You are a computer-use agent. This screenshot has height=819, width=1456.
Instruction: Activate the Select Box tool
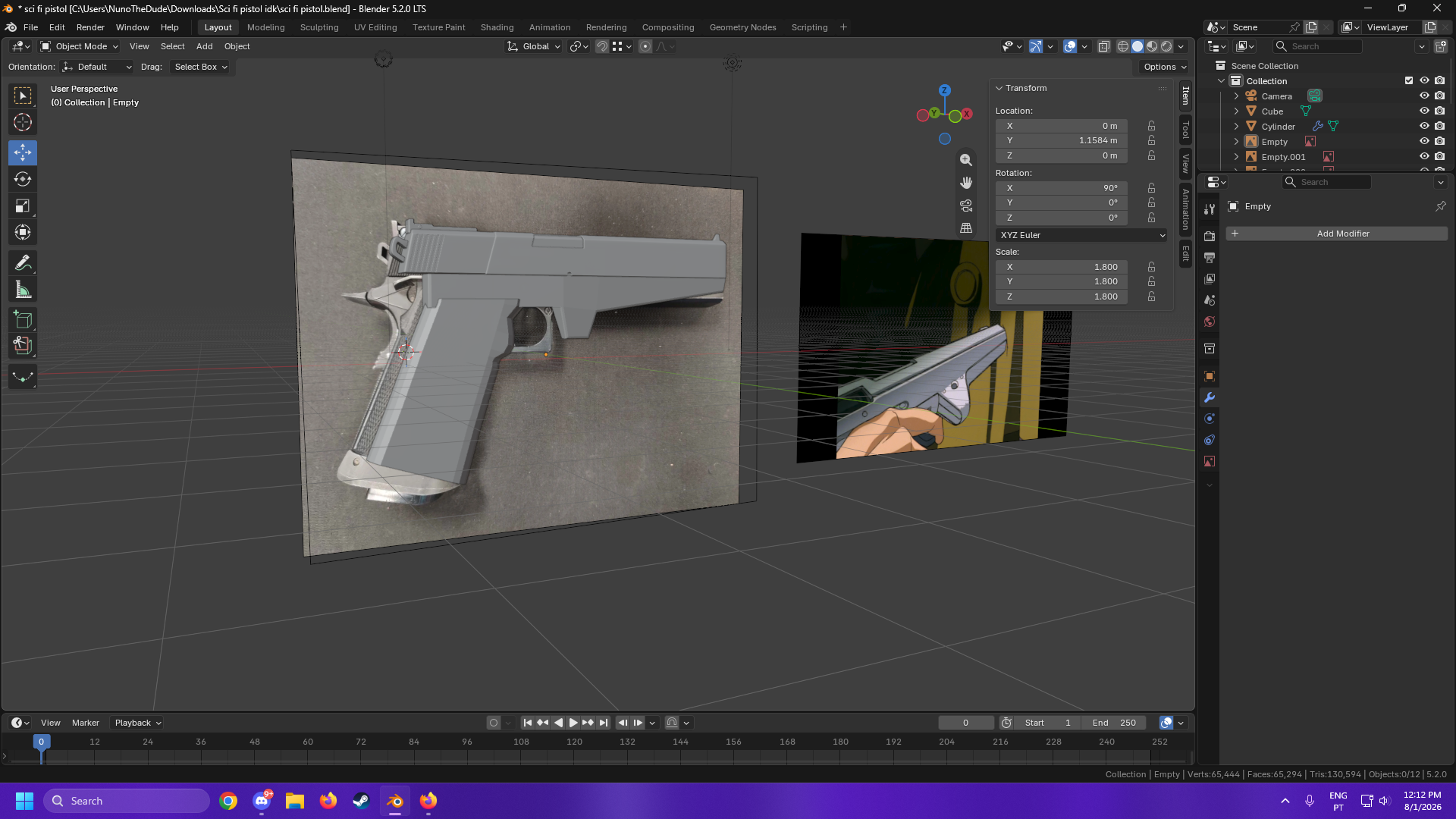click(23, 96)
